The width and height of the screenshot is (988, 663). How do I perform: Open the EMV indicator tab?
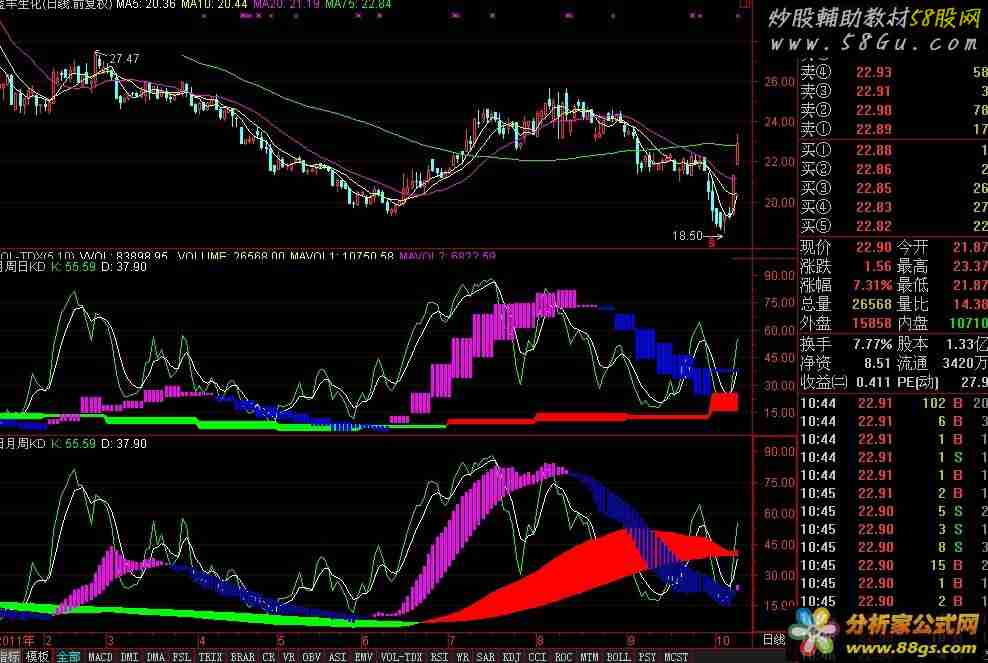(364, 657)
